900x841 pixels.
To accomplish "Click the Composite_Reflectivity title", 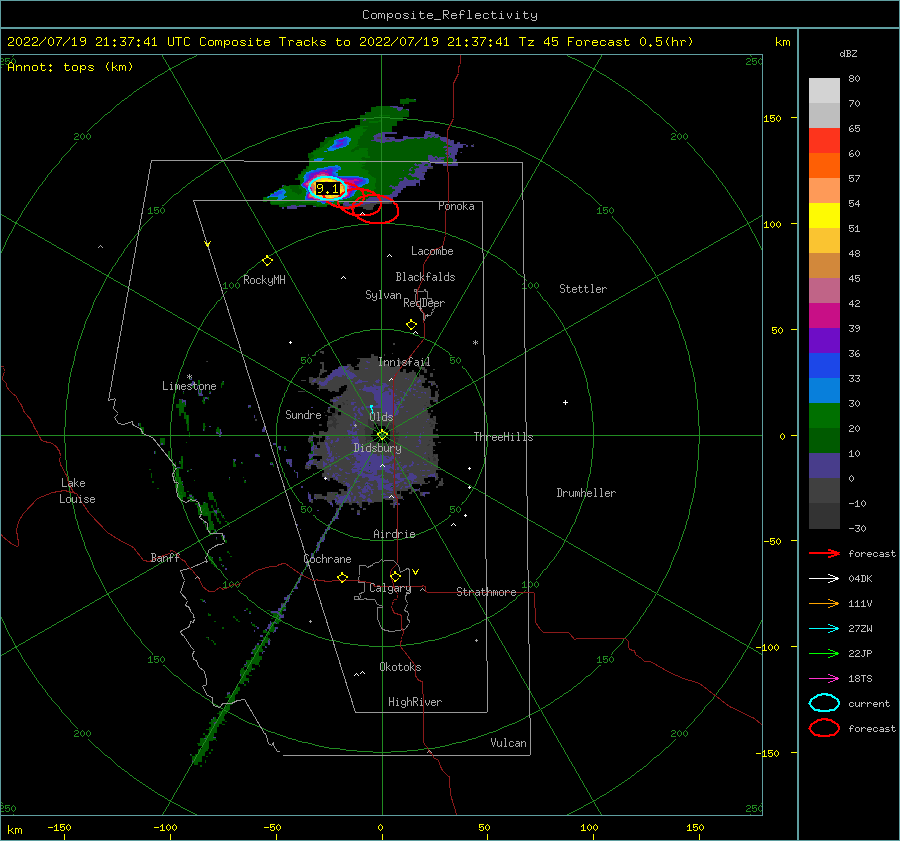I will pyautogui.click(x=450, y=15).
